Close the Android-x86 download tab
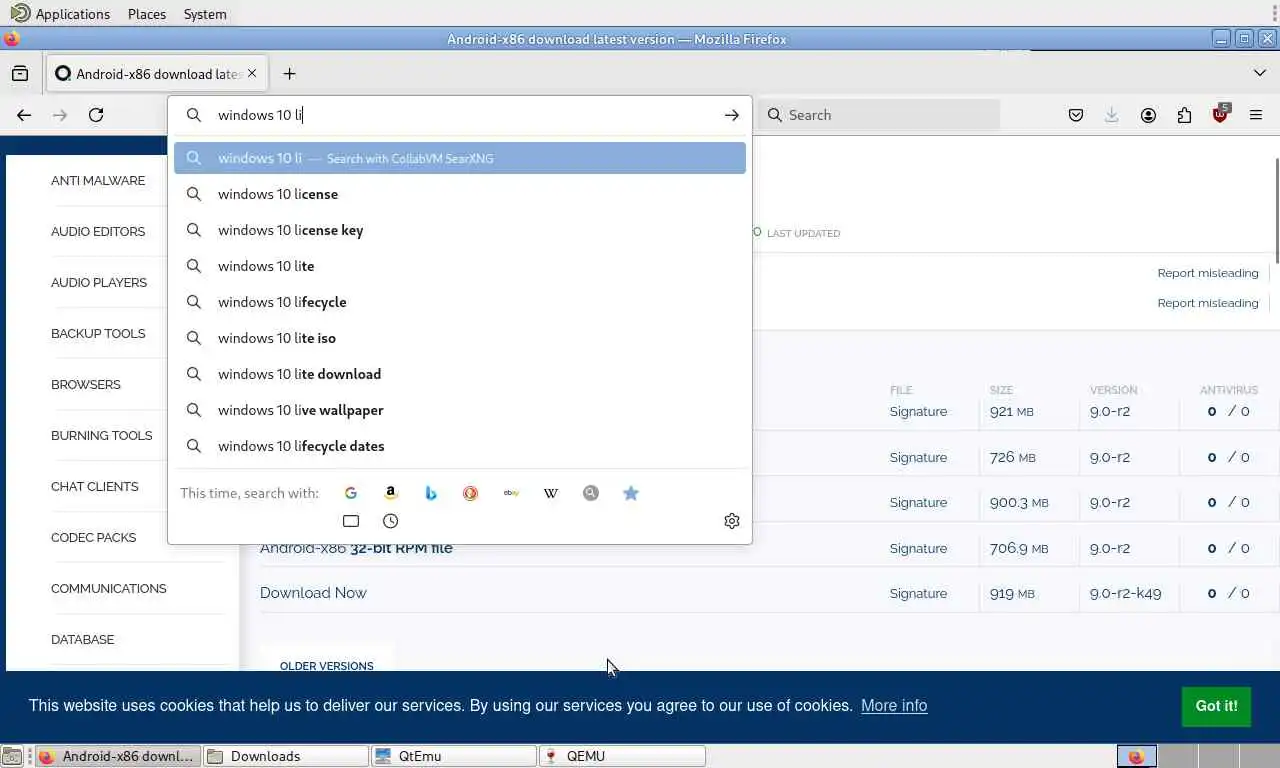Image resolution: width=1280 pixels, height=768 pixels. coord(252,73)
